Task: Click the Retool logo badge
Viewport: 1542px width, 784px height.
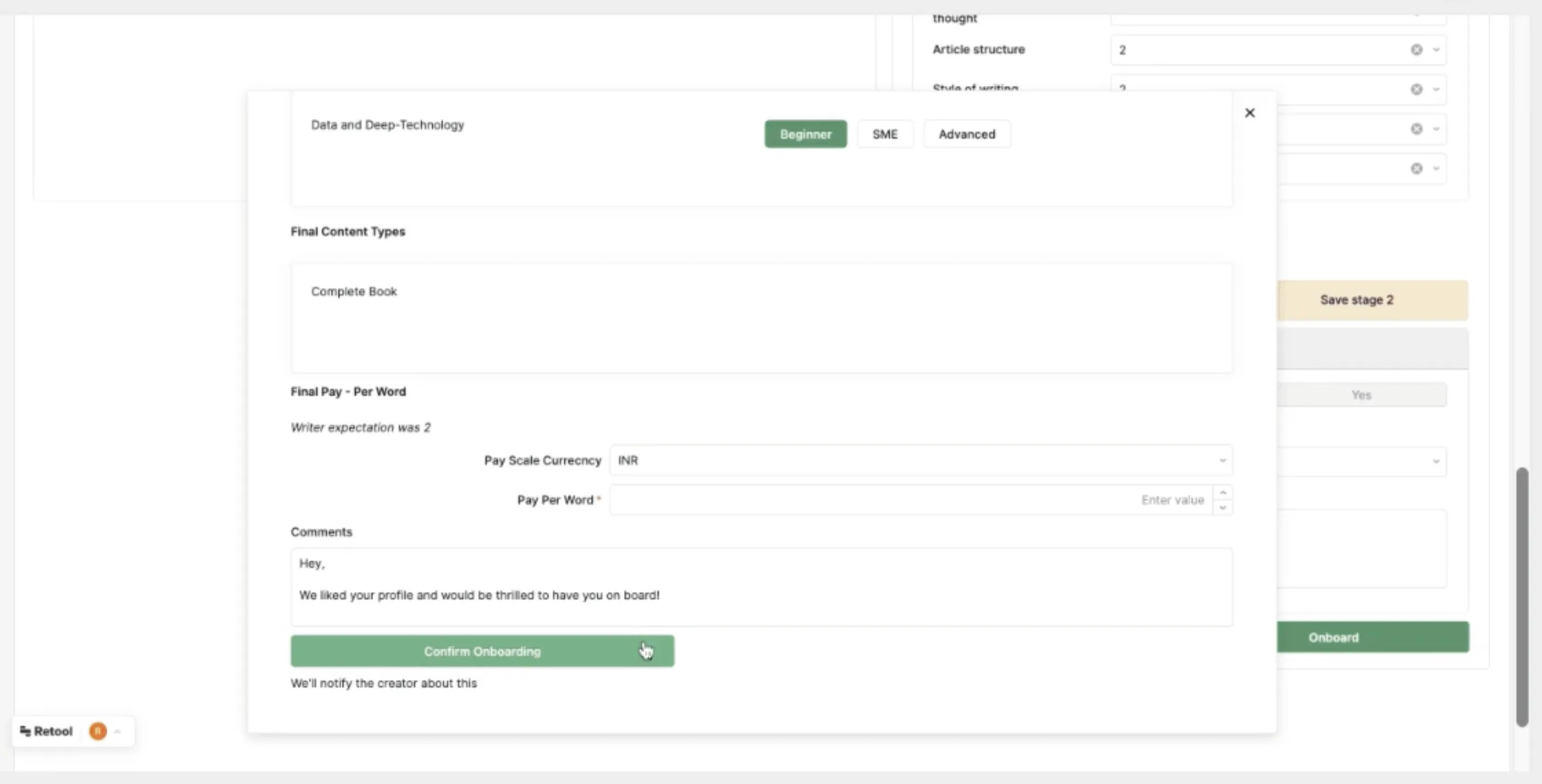Action: 46,731
